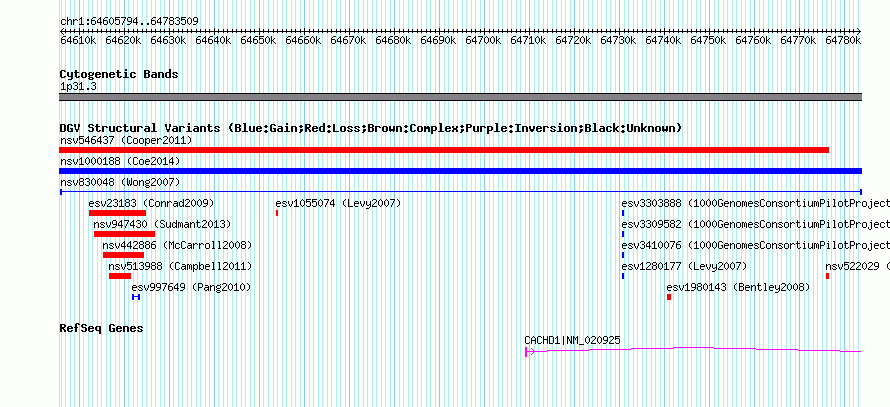Viewport: 890px width, 407px height.
Task: Open the CACHD1|NM_020925 gene label
Action: pos(572,341)
